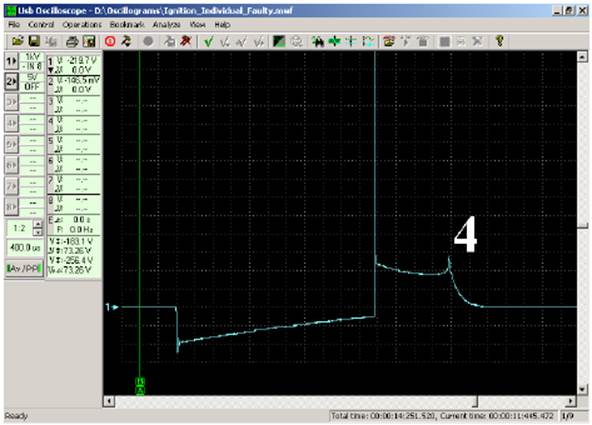This screenshot has height=425, width=592.
Task: Click the third checkmark icon in the toolbar
Action: (241, 41)
